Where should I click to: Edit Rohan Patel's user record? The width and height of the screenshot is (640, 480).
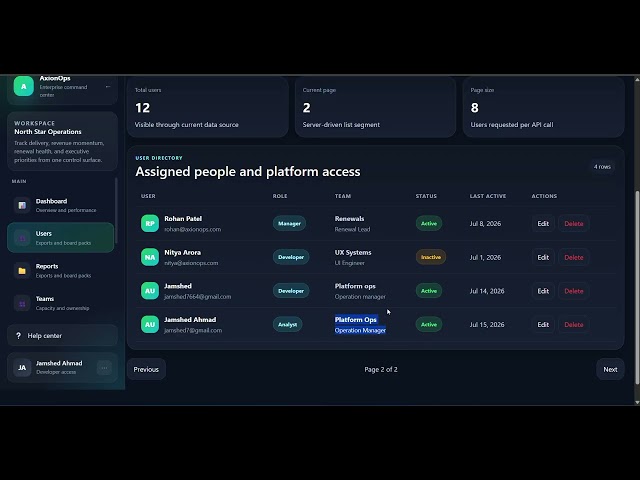[x=543, y=224]
